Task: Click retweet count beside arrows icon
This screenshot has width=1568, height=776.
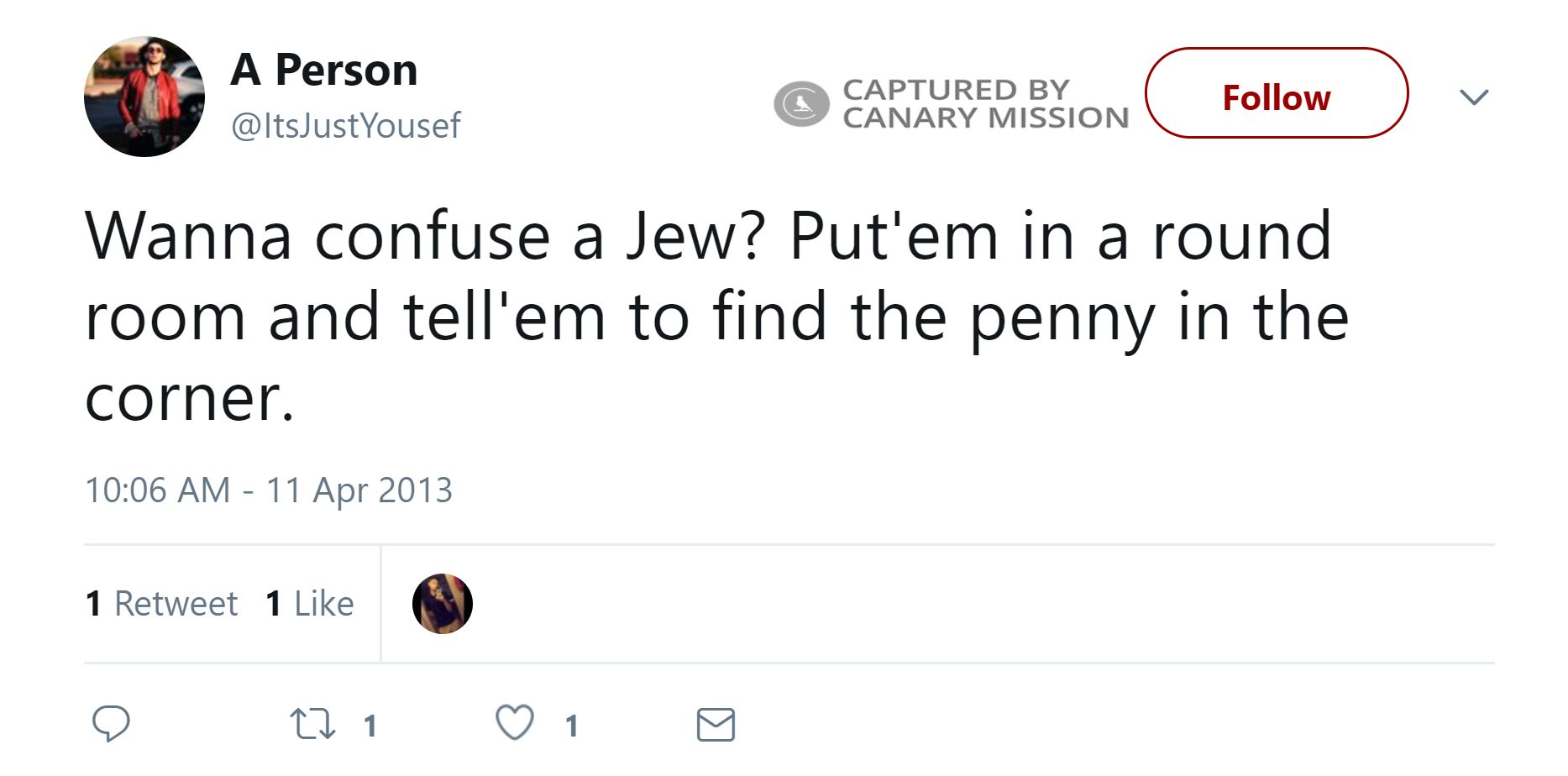Action: pyautogui.click(x=370, y=726)
